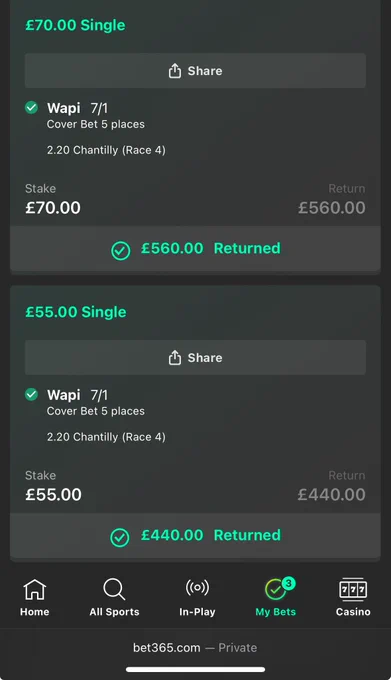391x680 pixels.
Task: Share the £55.00 Single bet
Action: (195, 357)
